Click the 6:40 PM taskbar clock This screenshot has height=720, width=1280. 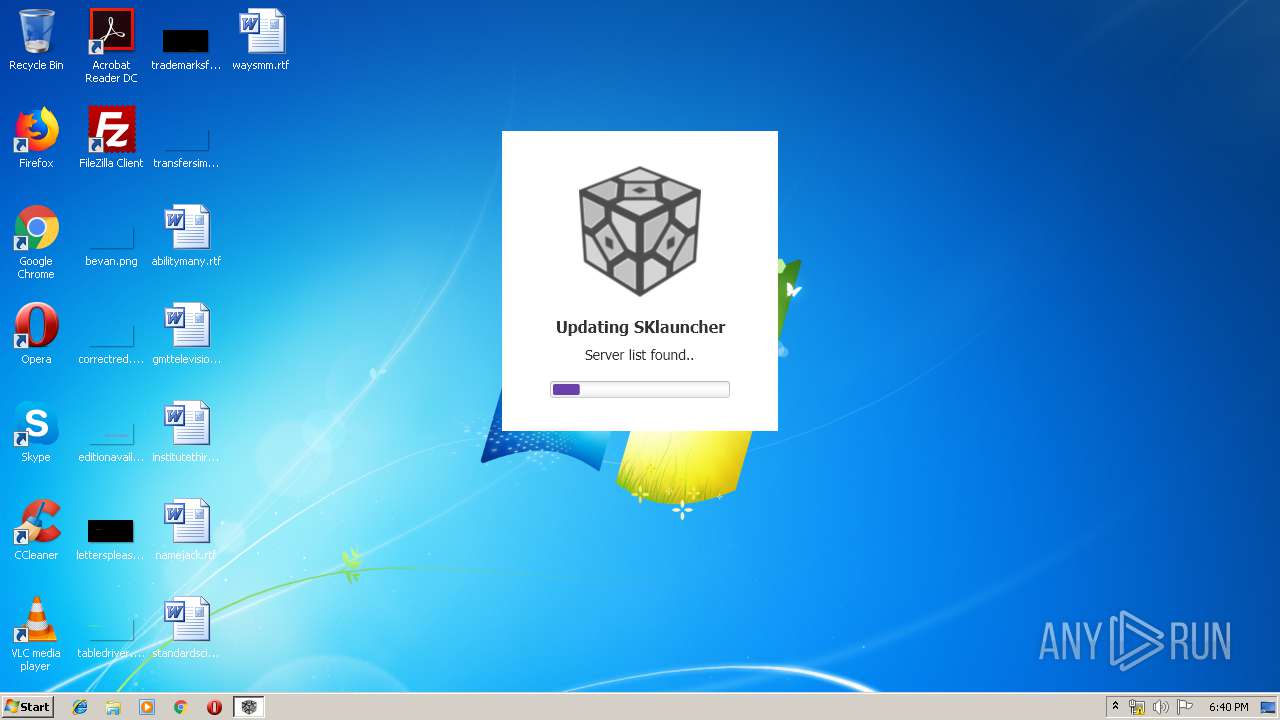point(1228,707)
